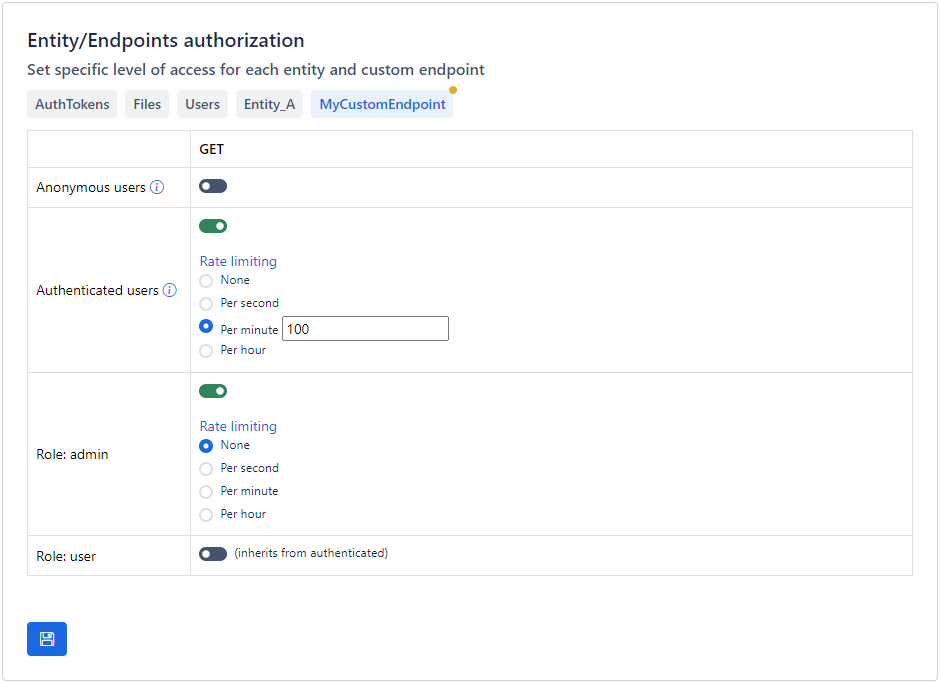Select Per minute radio for Authenticated users
This screenshot has height=682, width=940.
pos(206,326)
